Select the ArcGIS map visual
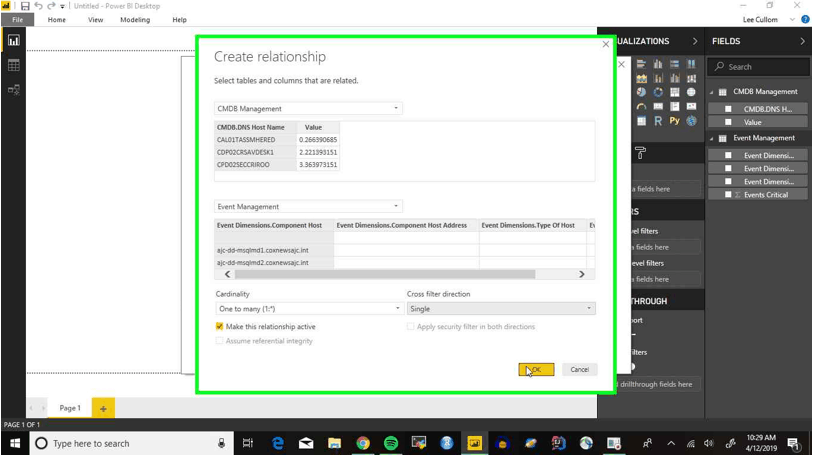Image resolution: width=814 pixels, height=456 pixels. point(691,121)
